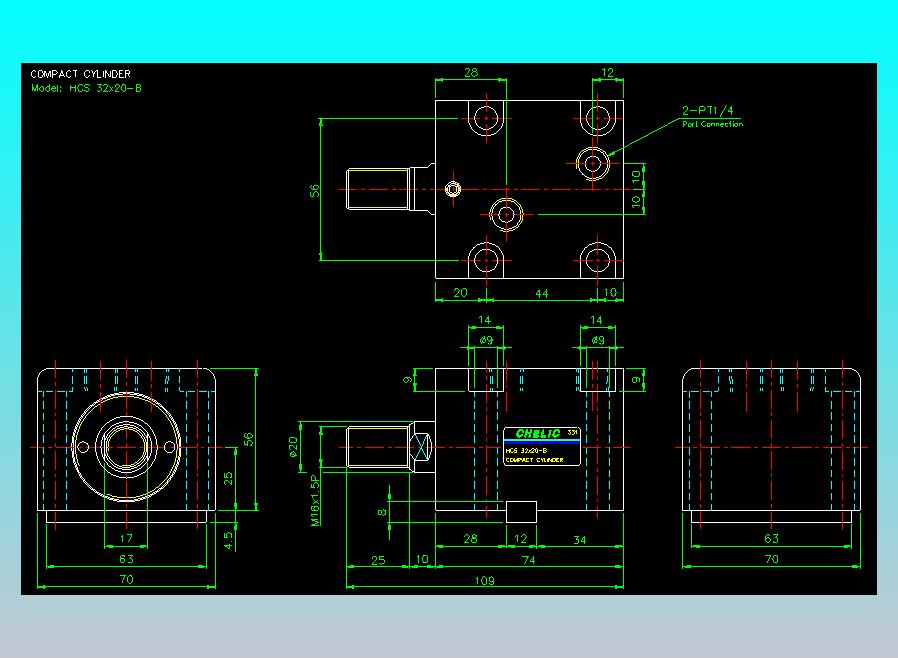Click the "17" dimension in the front view
898x658 pixels.
pyautogui.click(x=126, y=538)
